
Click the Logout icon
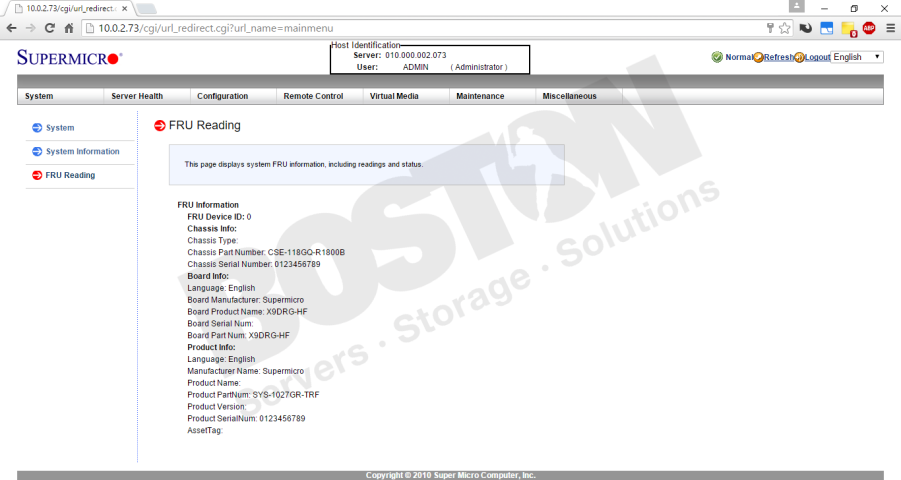pyautogui.click(x=799, y=57)
